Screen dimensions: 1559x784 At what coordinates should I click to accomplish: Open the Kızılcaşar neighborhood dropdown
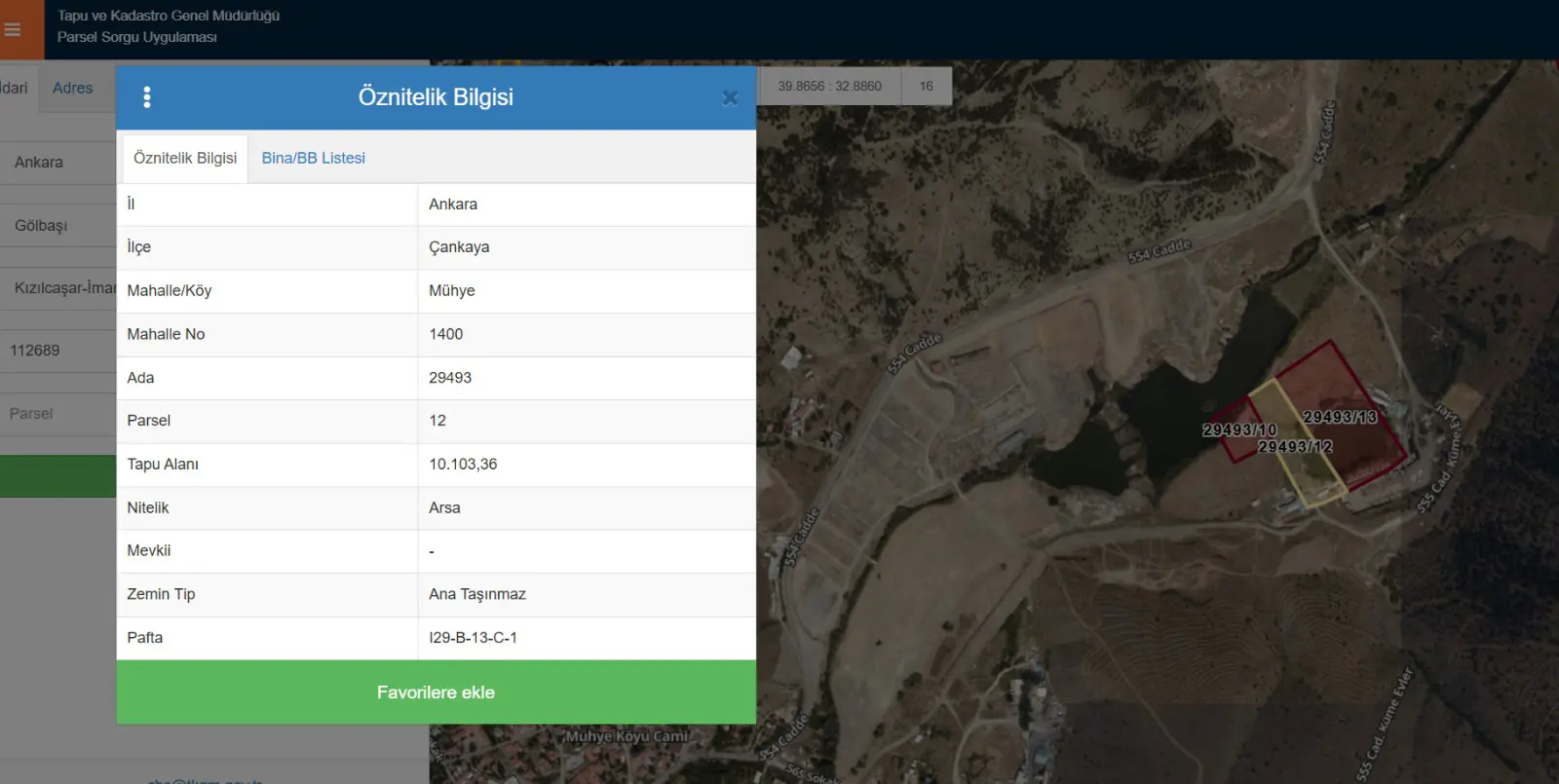pyautogui.click(x=58, y=288)
